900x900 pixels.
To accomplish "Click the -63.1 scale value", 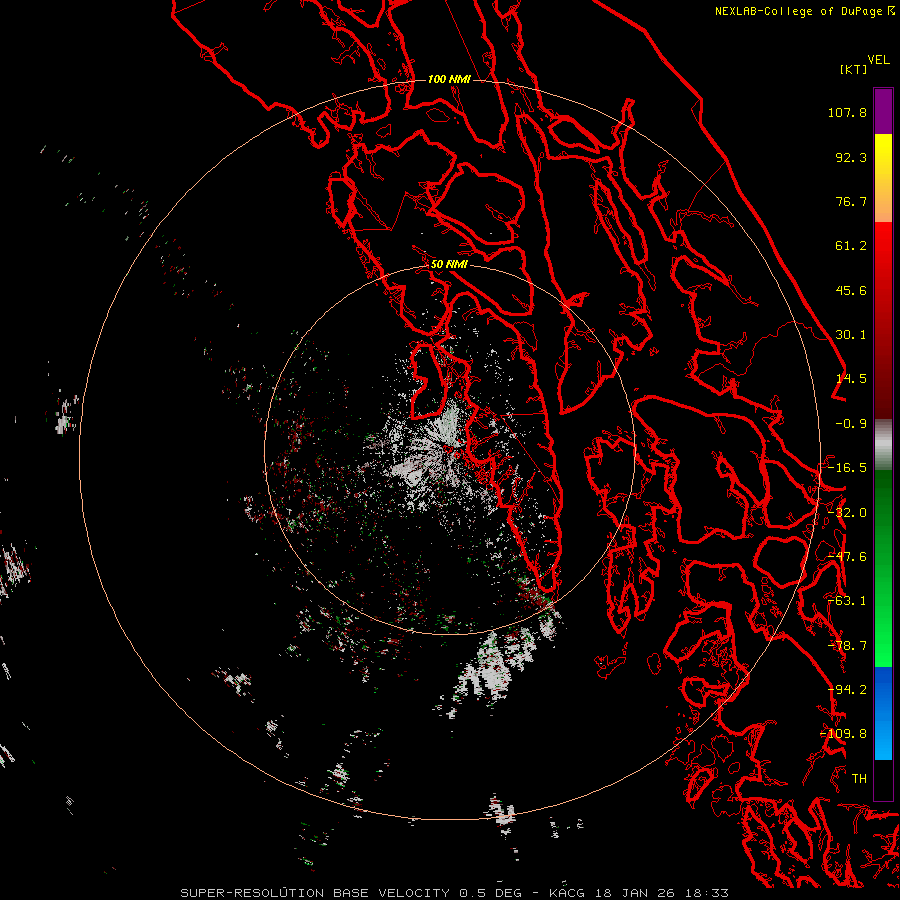I will coord(847,601).
